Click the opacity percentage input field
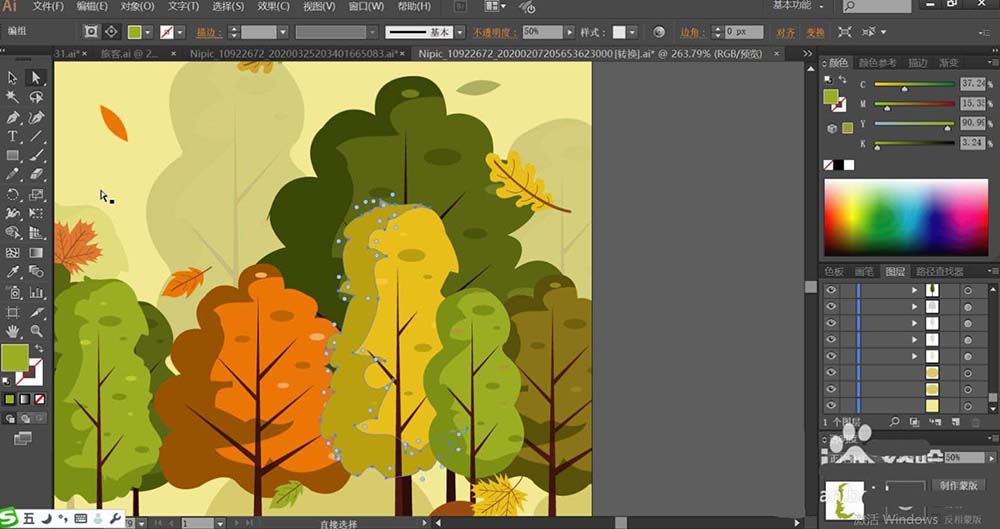 543,32
